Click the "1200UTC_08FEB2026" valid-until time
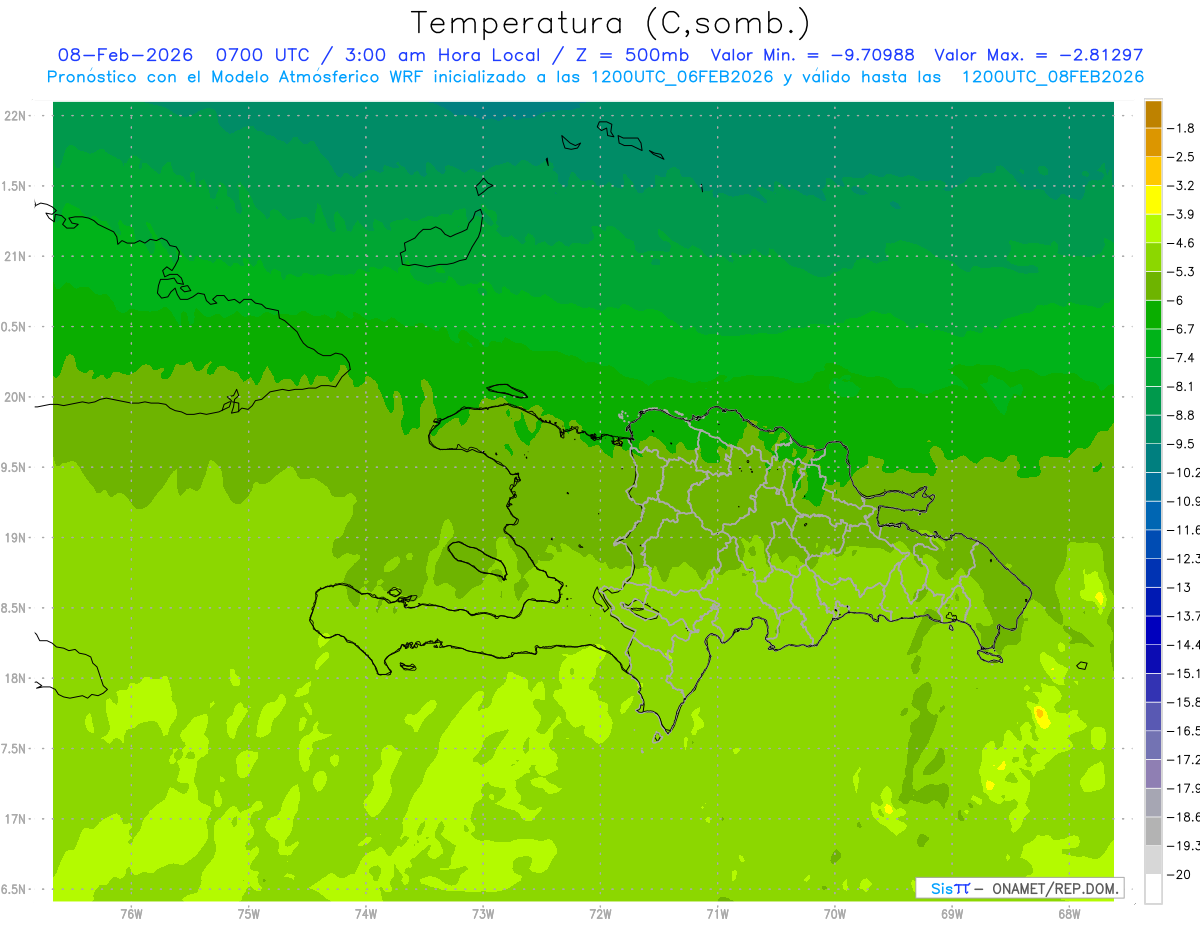 click(1052, 77)
